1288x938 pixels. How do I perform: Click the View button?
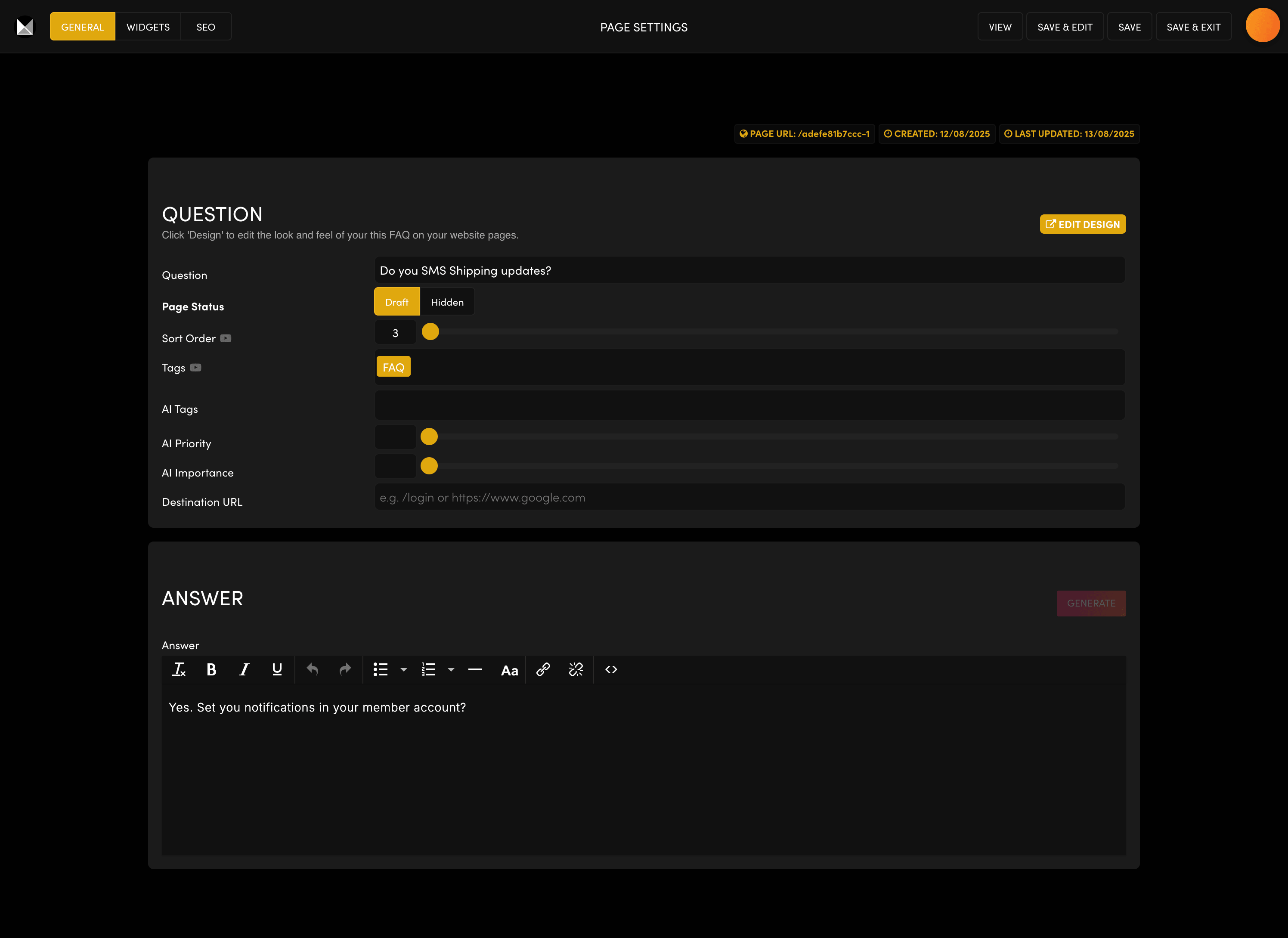pos(1000,27)
